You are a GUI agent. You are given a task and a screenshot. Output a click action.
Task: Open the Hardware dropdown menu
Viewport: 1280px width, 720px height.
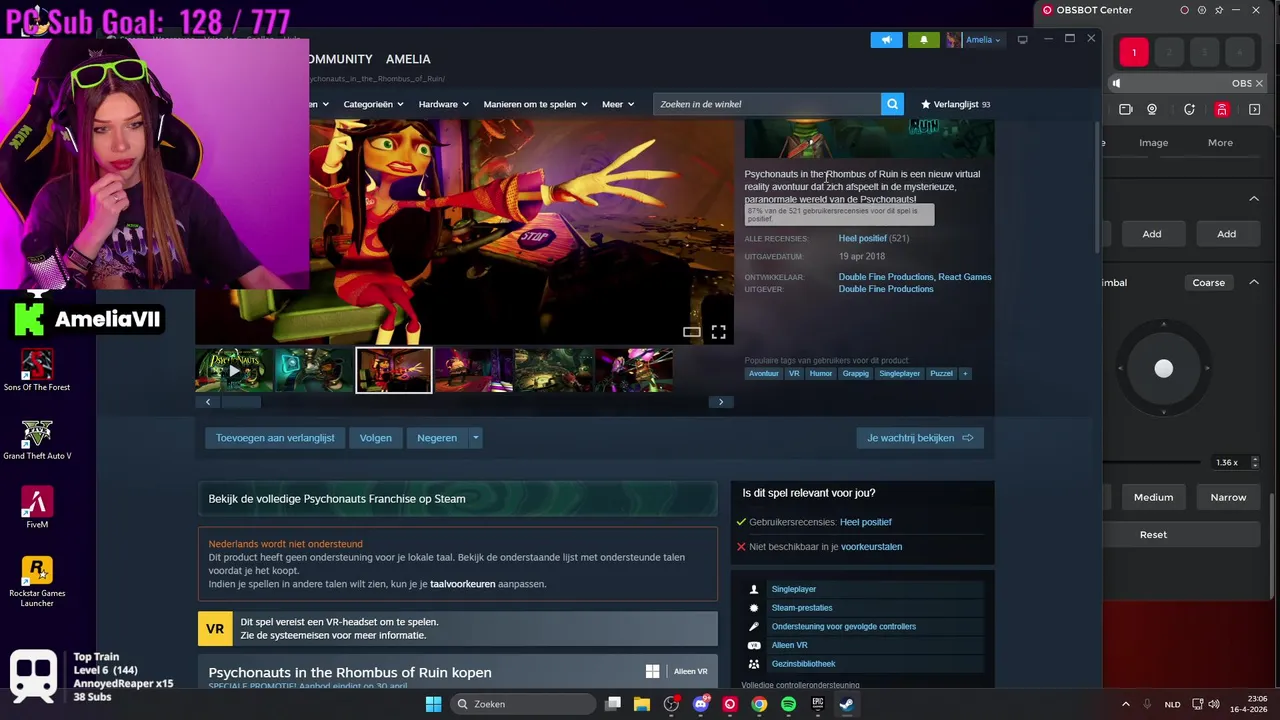[x=444, y=104]
